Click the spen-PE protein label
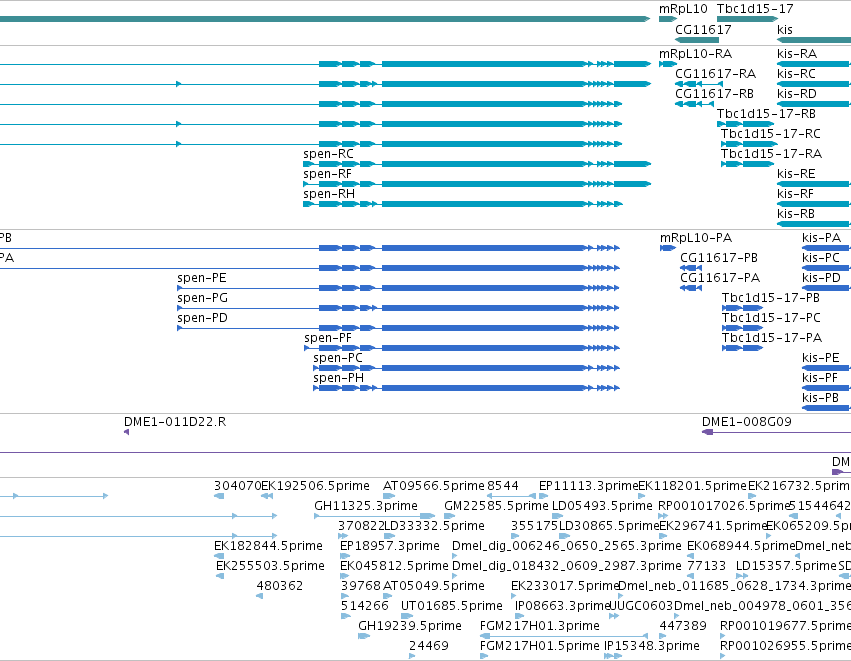This screenshot has height=661, width=851. (201, 278)
